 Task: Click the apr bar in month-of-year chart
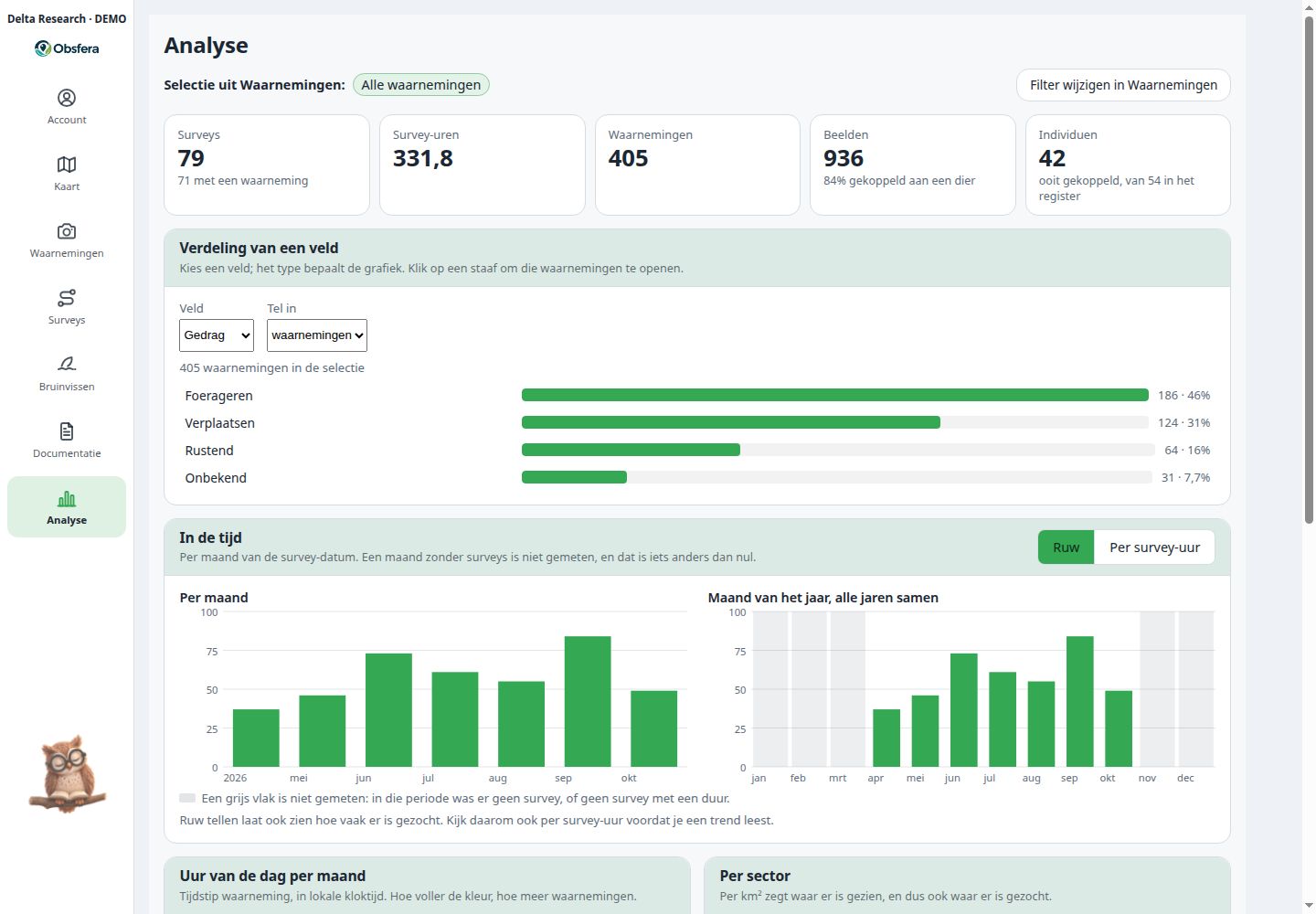[x=886, y=738]
